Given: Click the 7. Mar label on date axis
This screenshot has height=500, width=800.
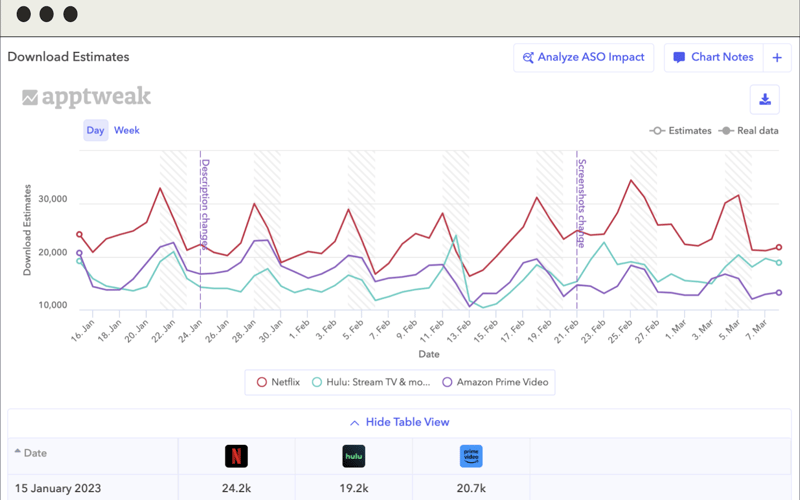Looking at the screenshot, I should point(756,331).
